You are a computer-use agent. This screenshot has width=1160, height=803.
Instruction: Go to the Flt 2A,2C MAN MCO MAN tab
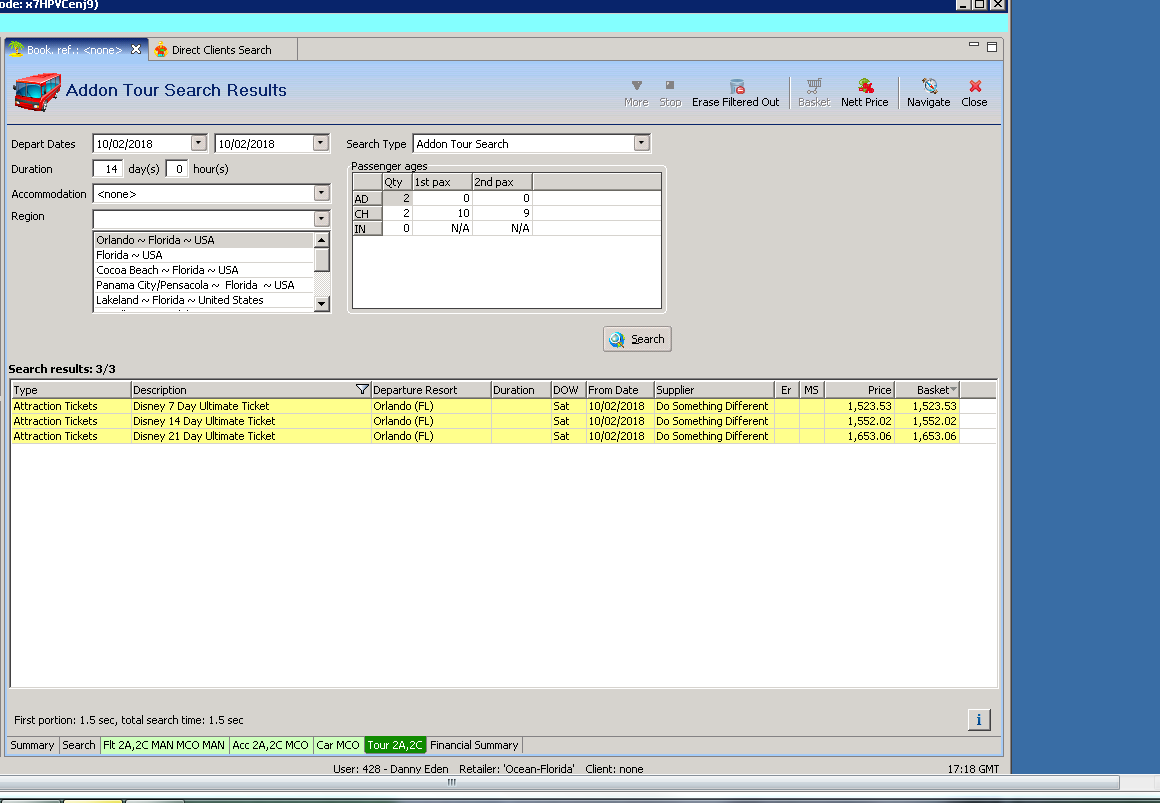pyautogui.click(x=164, y=745)
